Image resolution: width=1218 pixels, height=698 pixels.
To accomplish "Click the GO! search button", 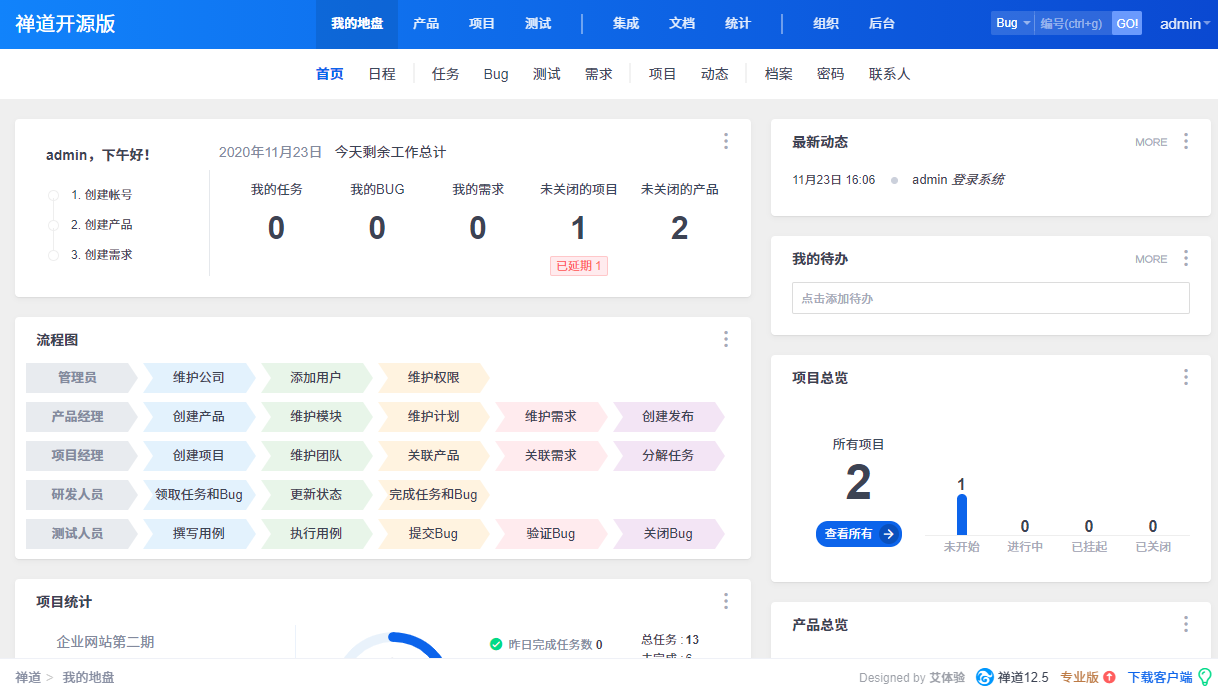I will pos(1127,23).
